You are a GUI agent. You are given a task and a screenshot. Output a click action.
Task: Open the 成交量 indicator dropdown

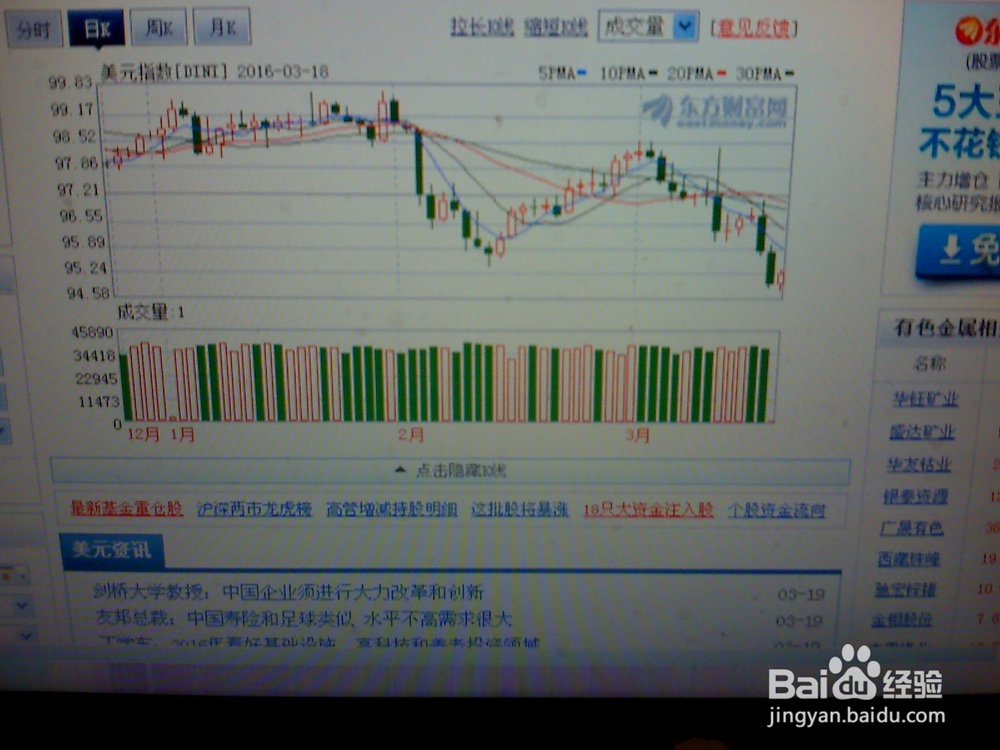point(648,26)
